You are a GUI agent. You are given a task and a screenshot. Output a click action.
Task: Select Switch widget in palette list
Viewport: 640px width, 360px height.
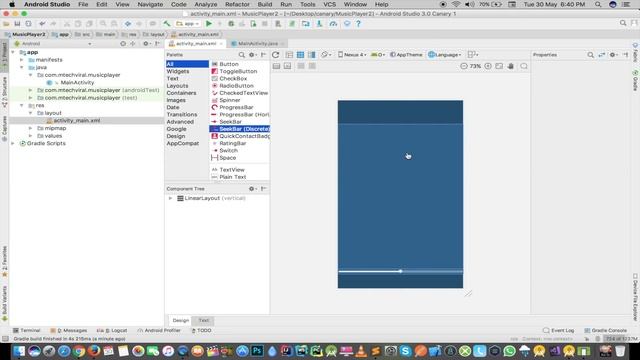click(228, 151)
